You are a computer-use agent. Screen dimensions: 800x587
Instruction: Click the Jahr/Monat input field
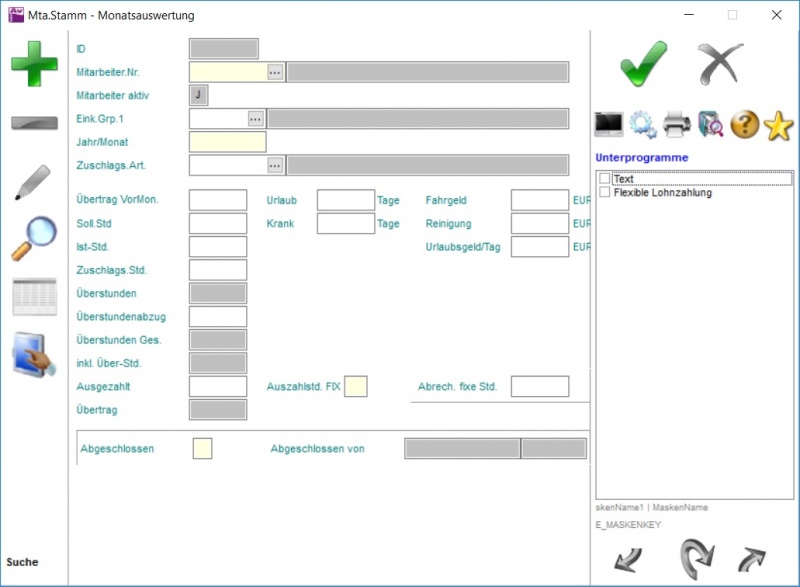click(x=227, y=142)
